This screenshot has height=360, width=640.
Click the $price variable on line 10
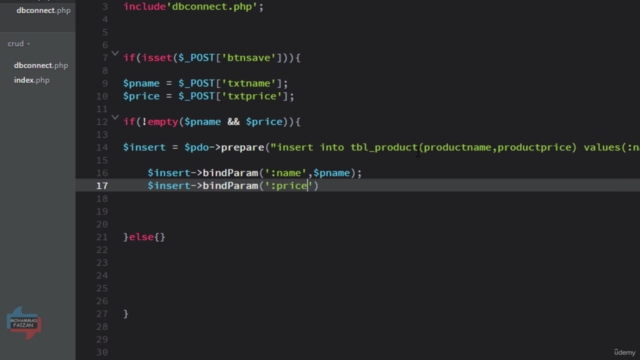141,96
